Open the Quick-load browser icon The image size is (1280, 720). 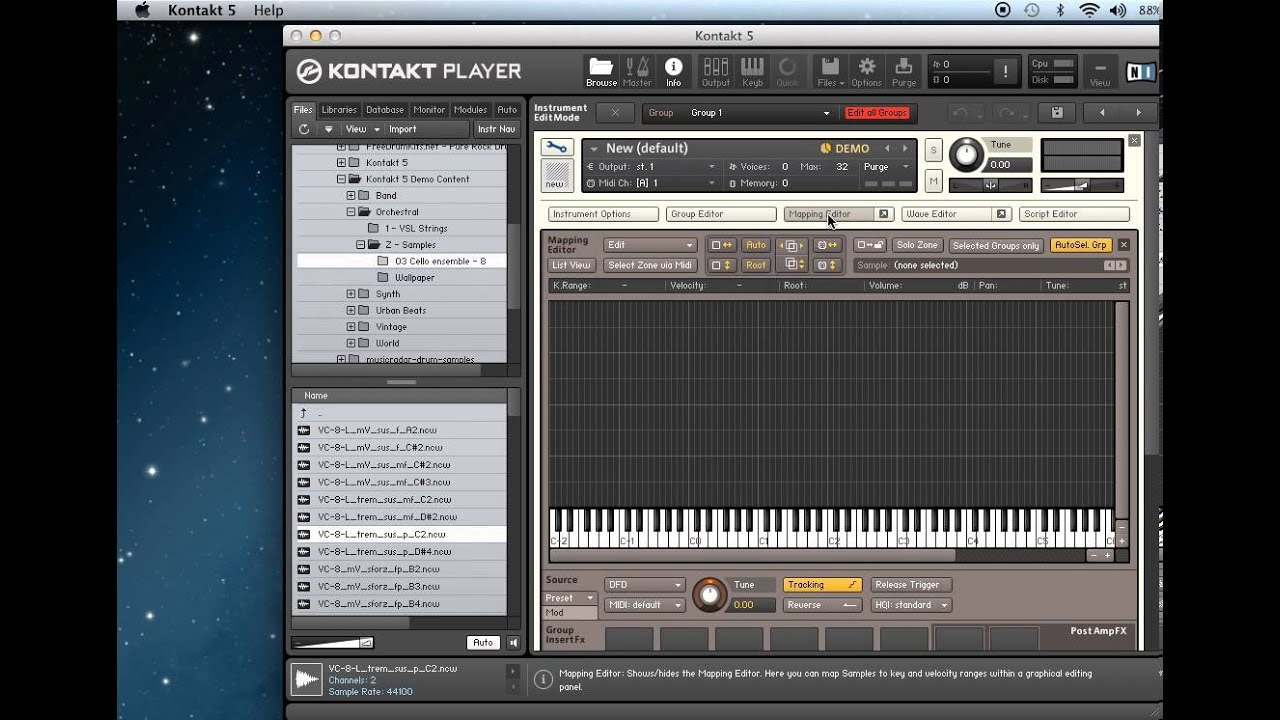(x=788, y=71)
